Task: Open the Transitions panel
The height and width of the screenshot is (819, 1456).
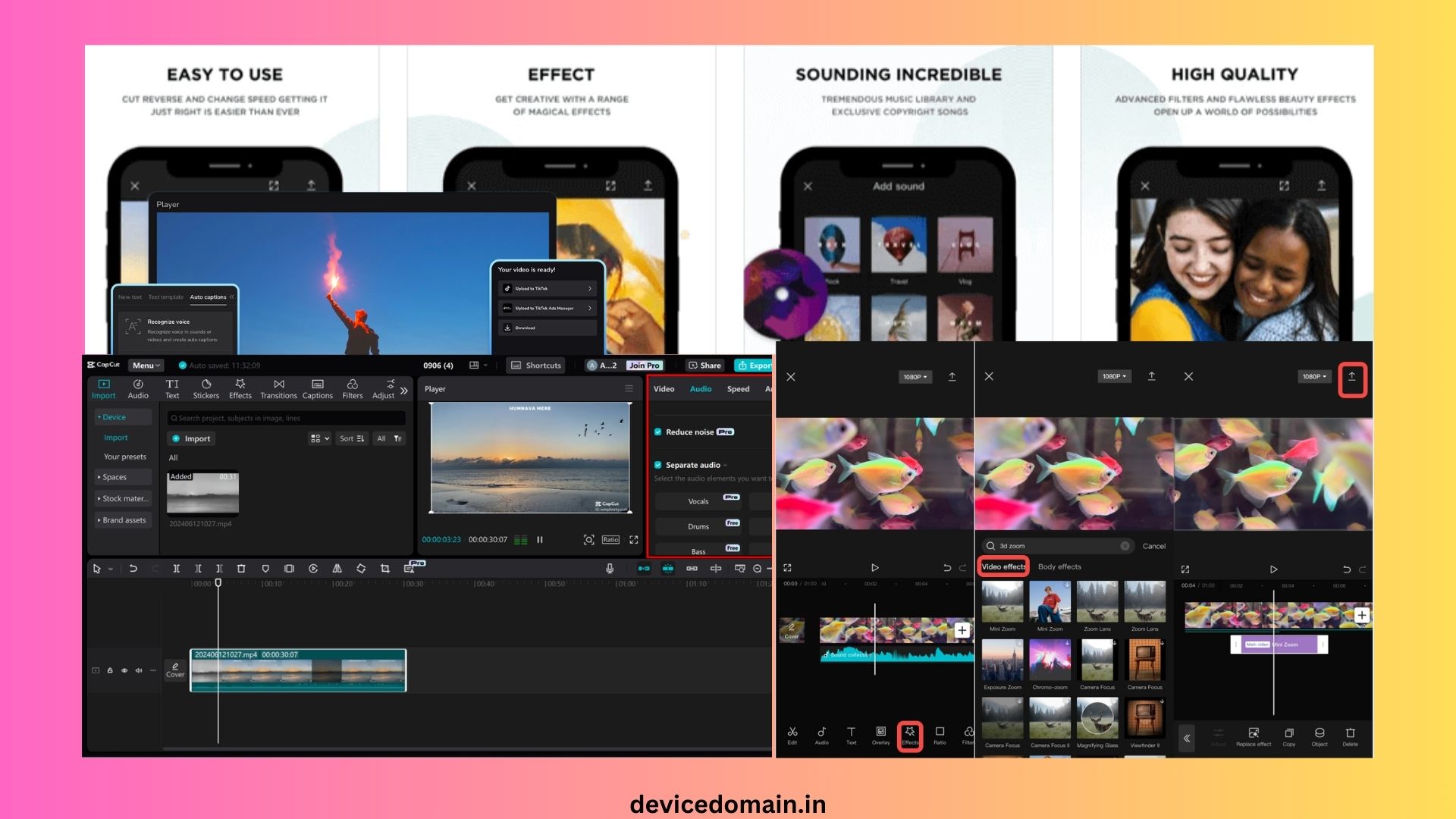Action: [278, 388]
